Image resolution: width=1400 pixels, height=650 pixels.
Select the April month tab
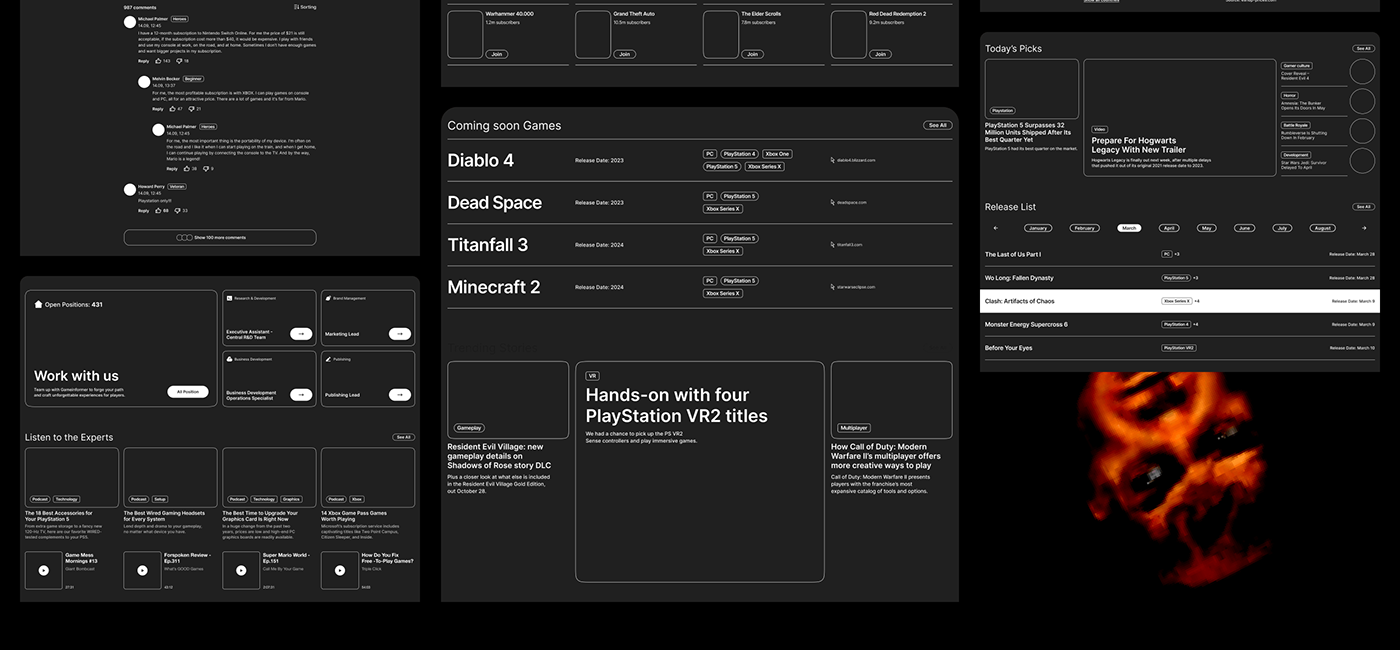coord(1169,228)
